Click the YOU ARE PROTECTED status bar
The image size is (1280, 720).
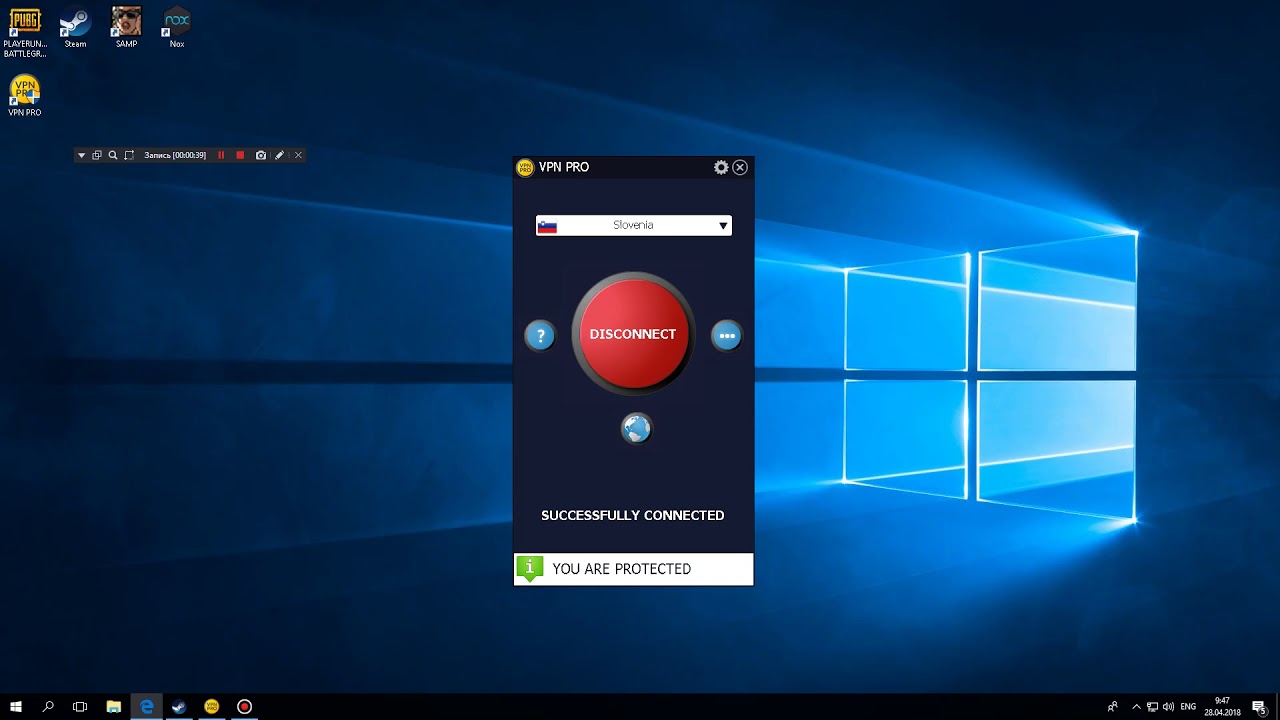click(x=633, y=569)
